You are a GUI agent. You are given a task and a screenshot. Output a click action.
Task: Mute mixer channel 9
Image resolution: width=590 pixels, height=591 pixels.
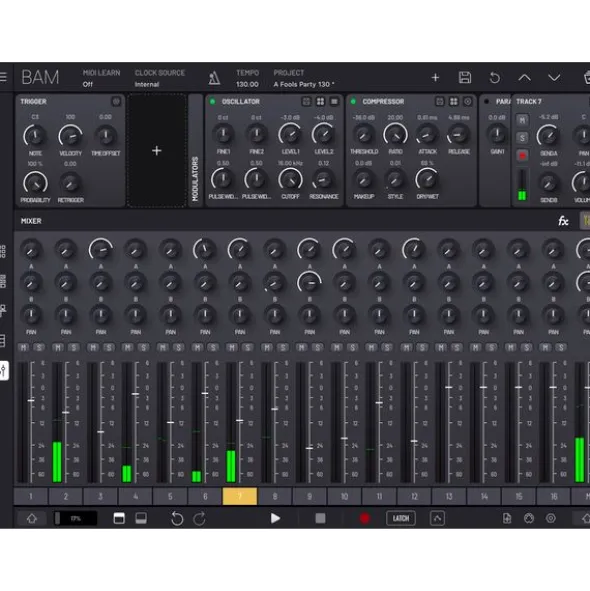coord(302,348)
